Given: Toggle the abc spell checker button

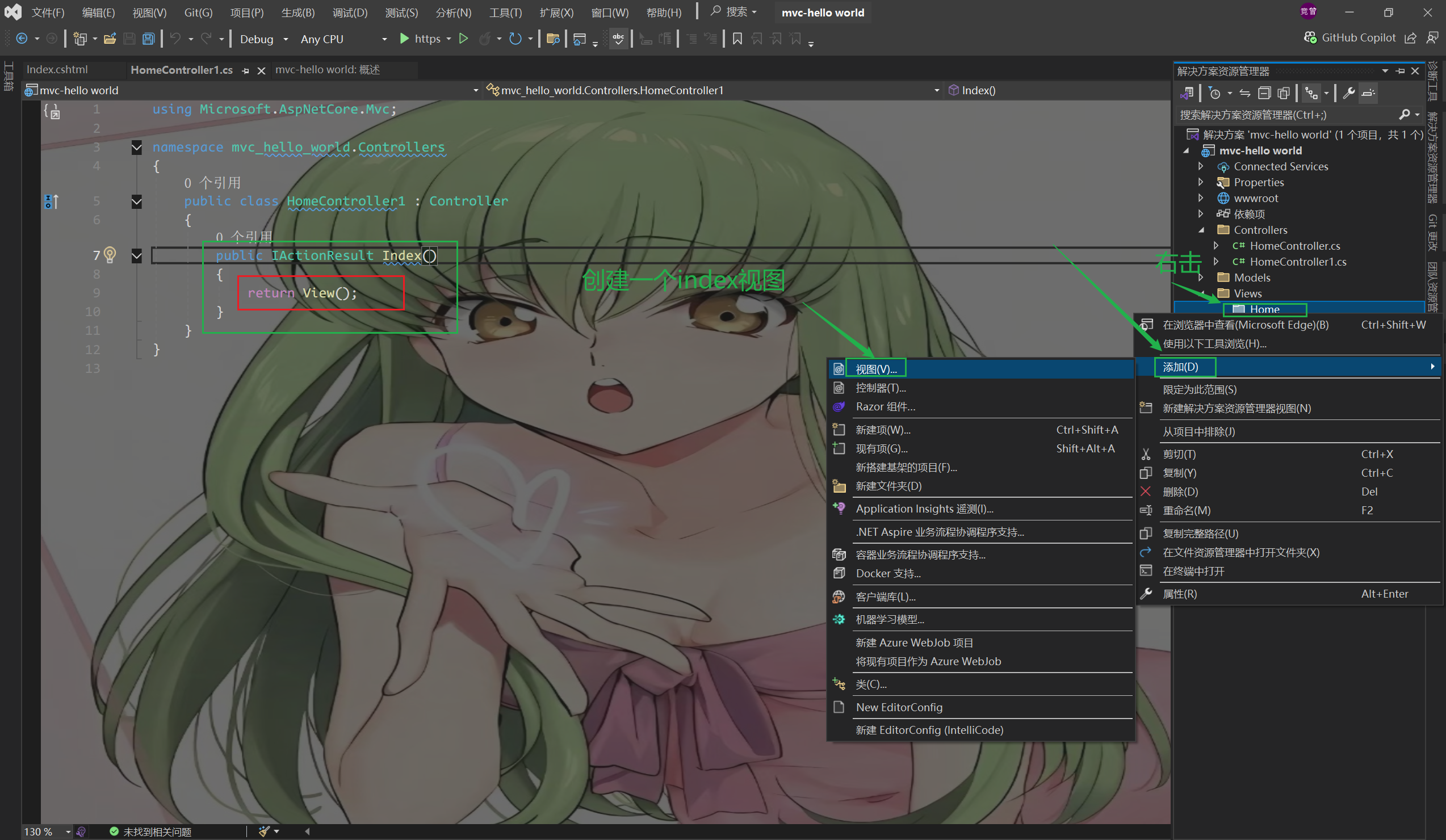Looking at the screenshot, I should pos(619,39).
